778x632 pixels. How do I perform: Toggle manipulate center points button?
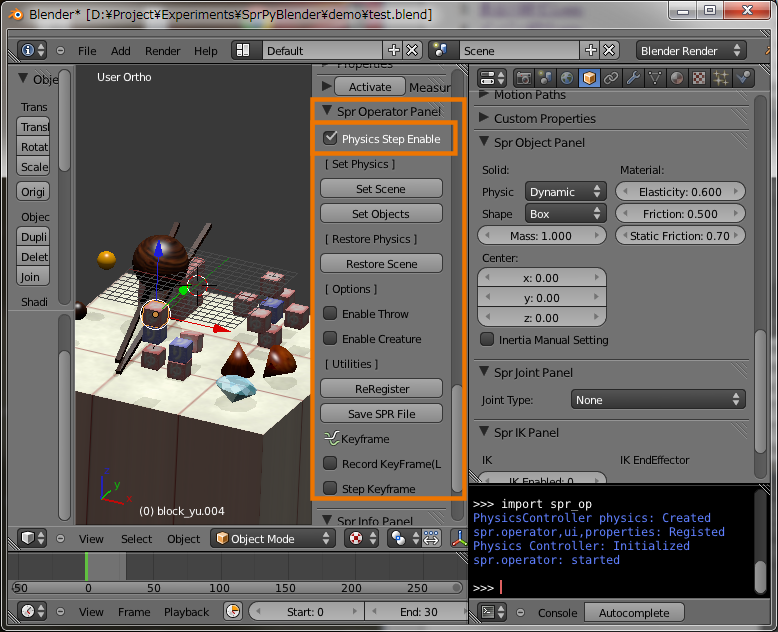tap(431, 538)
